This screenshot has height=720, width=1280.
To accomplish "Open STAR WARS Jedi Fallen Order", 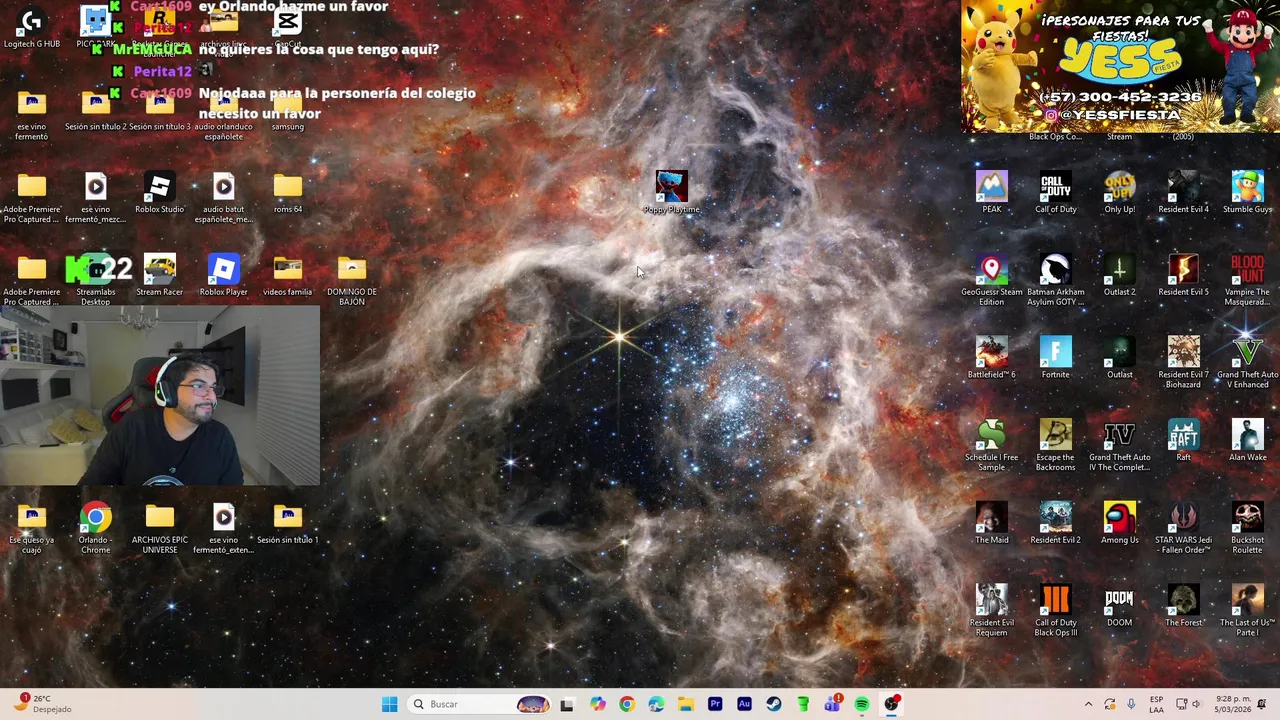I will tap(1183, 529).
